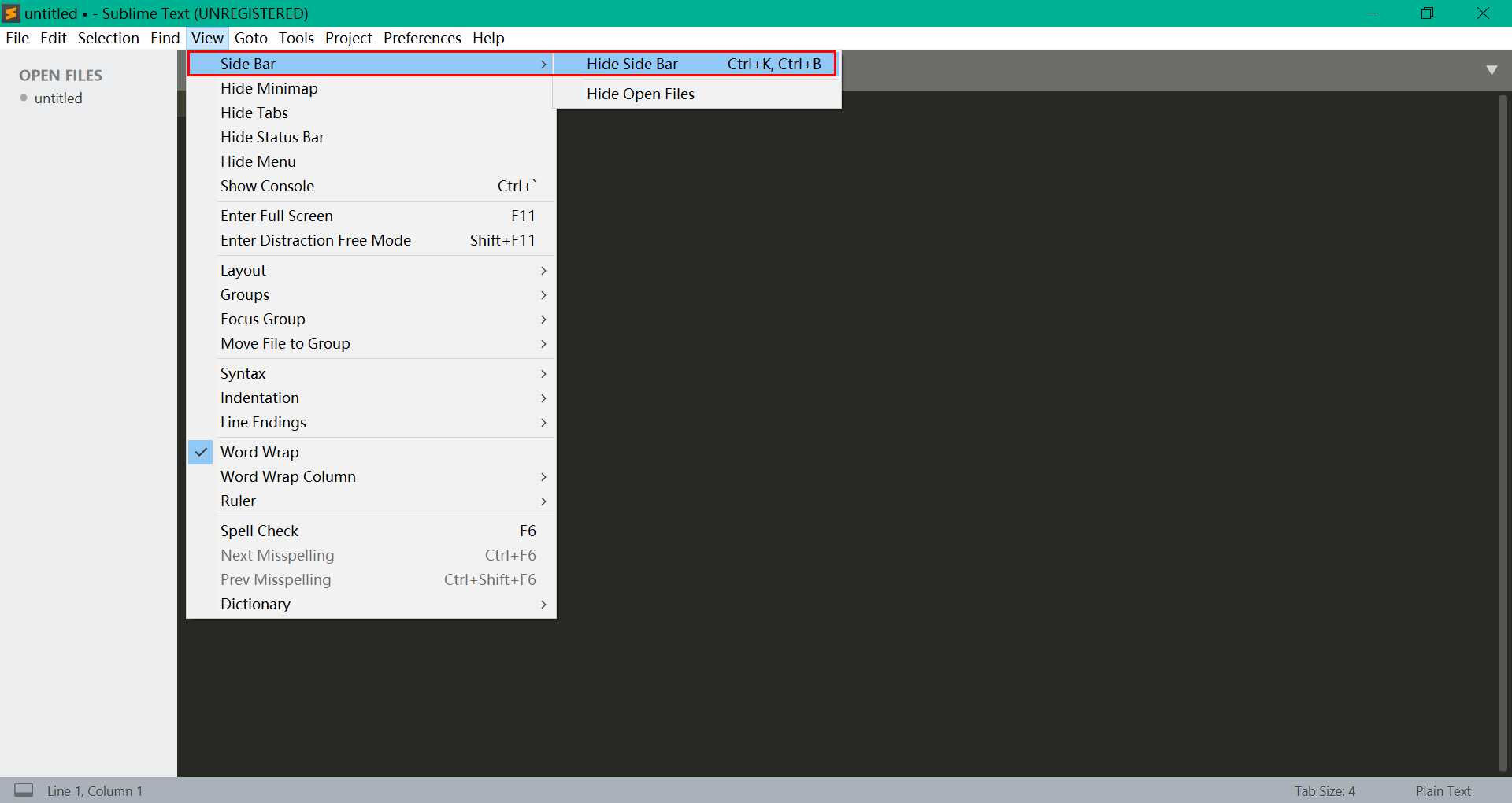The height and width of the screenshot is (803, 1512).
Task: Select Hide Minimap
Action: pyautogui.click(x=371, y=88)
